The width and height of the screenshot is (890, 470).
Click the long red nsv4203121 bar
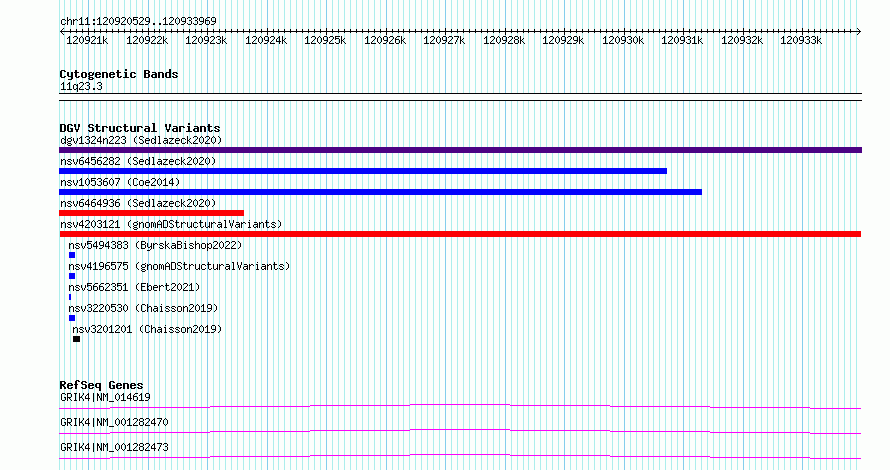point(460,234)
